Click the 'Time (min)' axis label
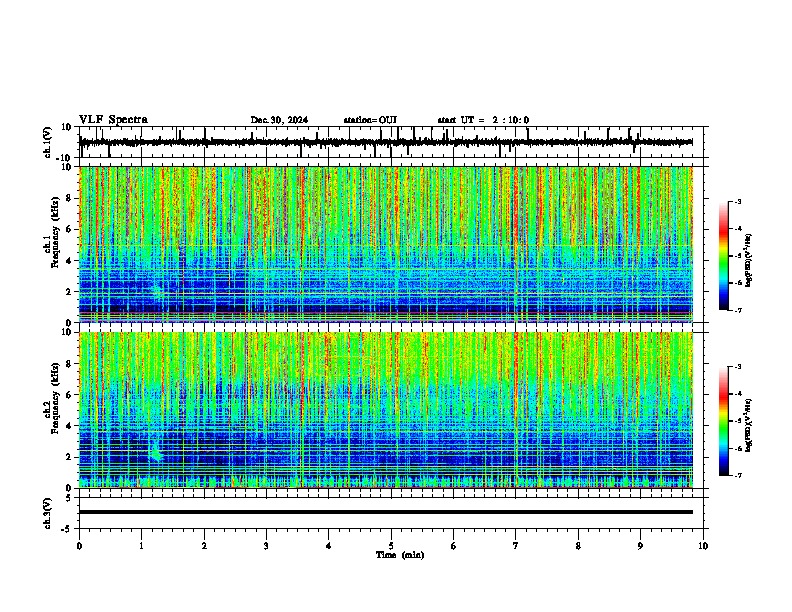 click(x=400, y=555)
